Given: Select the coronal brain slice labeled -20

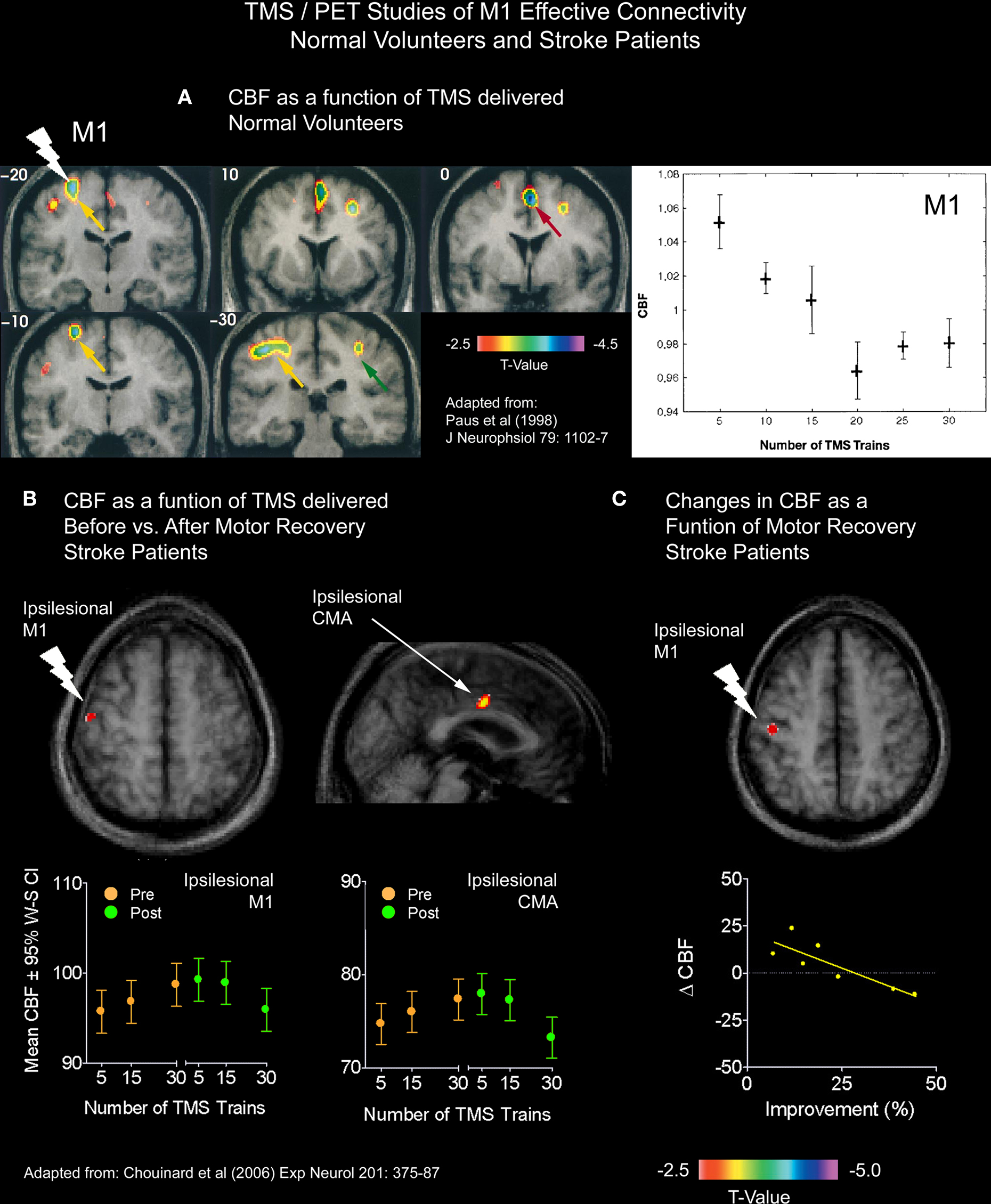Looking at the screenshot, I should pyautogui.click(x=105, y=239).
